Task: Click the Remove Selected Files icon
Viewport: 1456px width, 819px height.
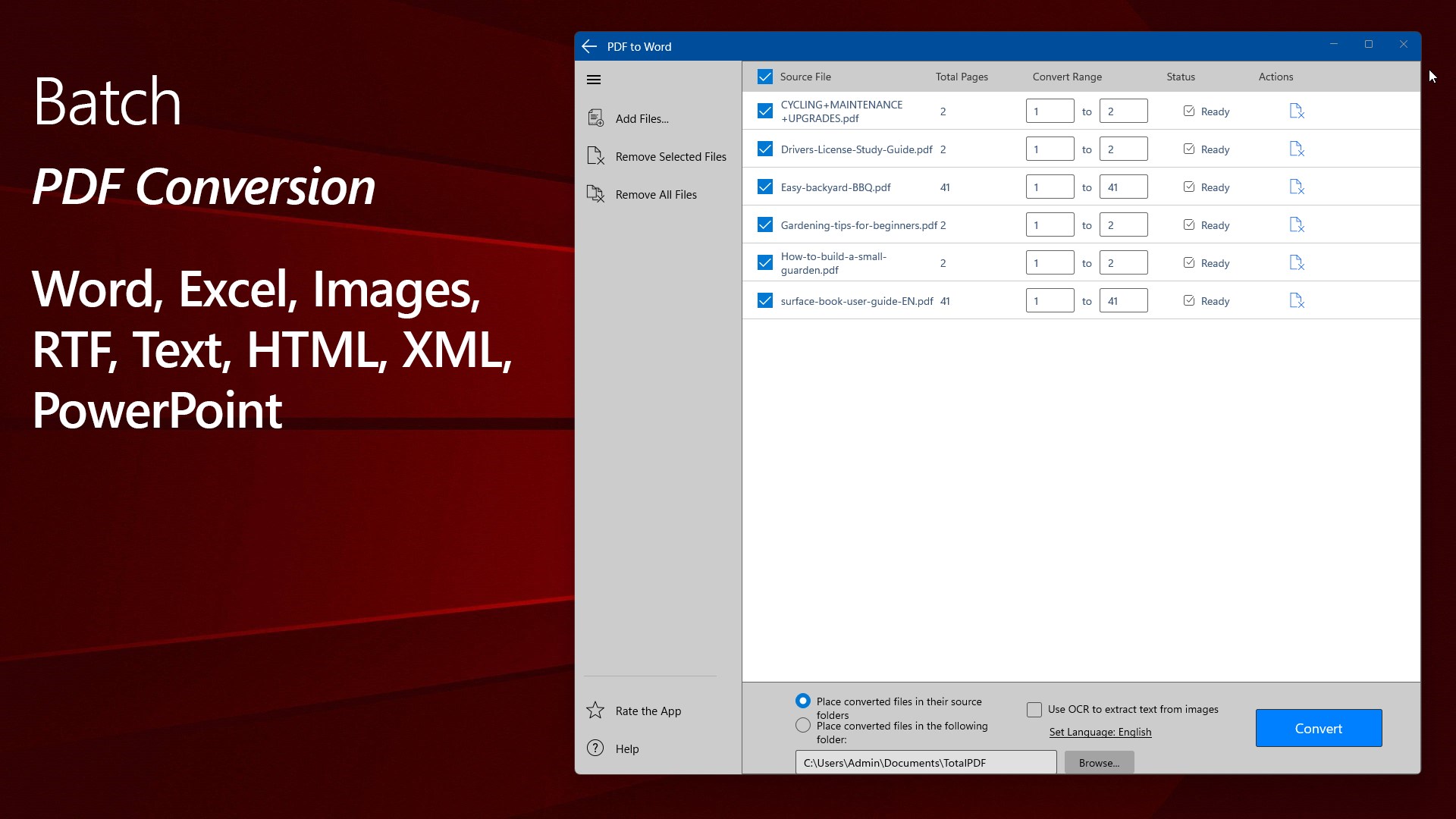Action: (x=596, y=156)
